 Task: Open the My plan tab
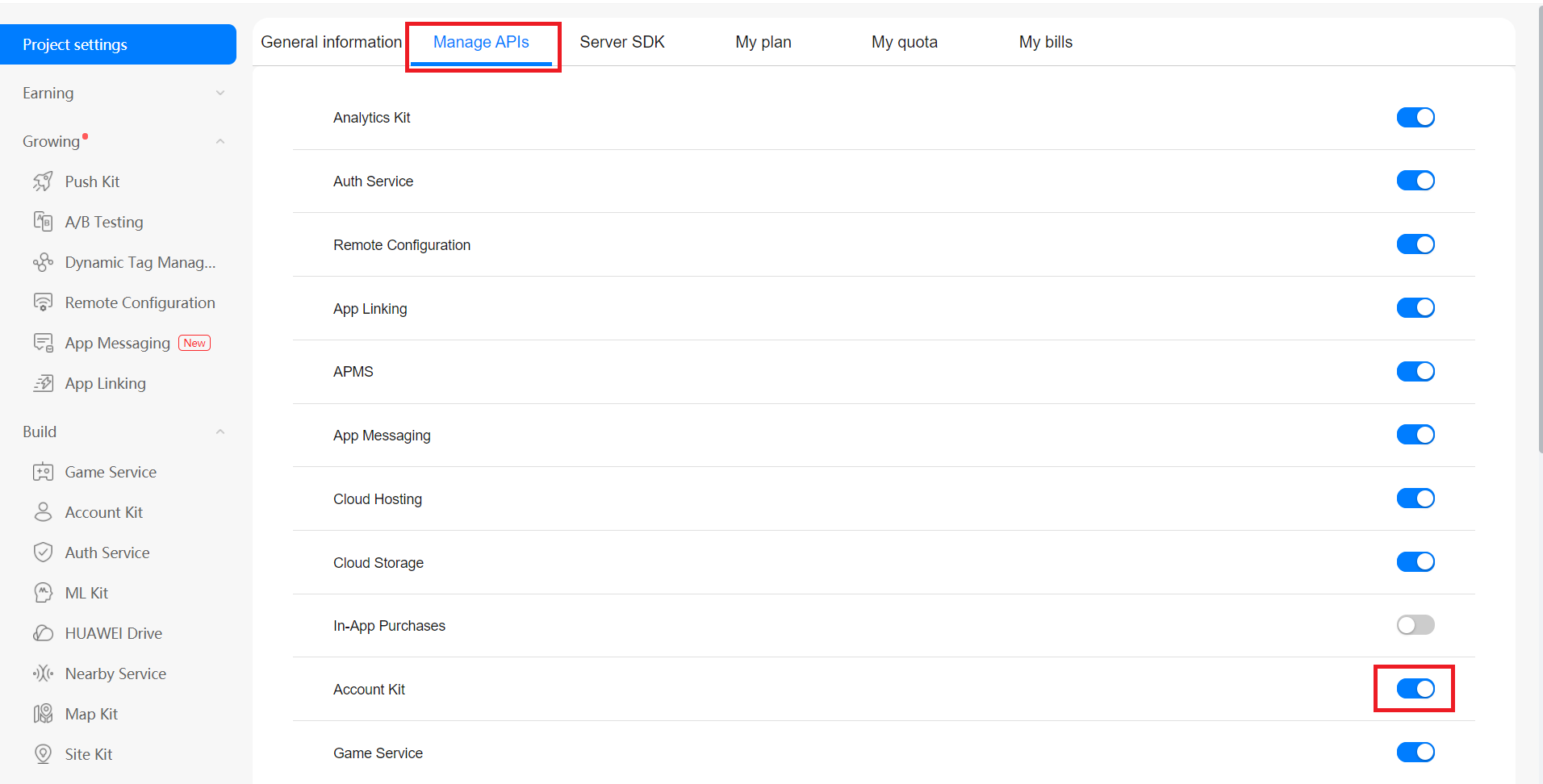click(763, 42)
